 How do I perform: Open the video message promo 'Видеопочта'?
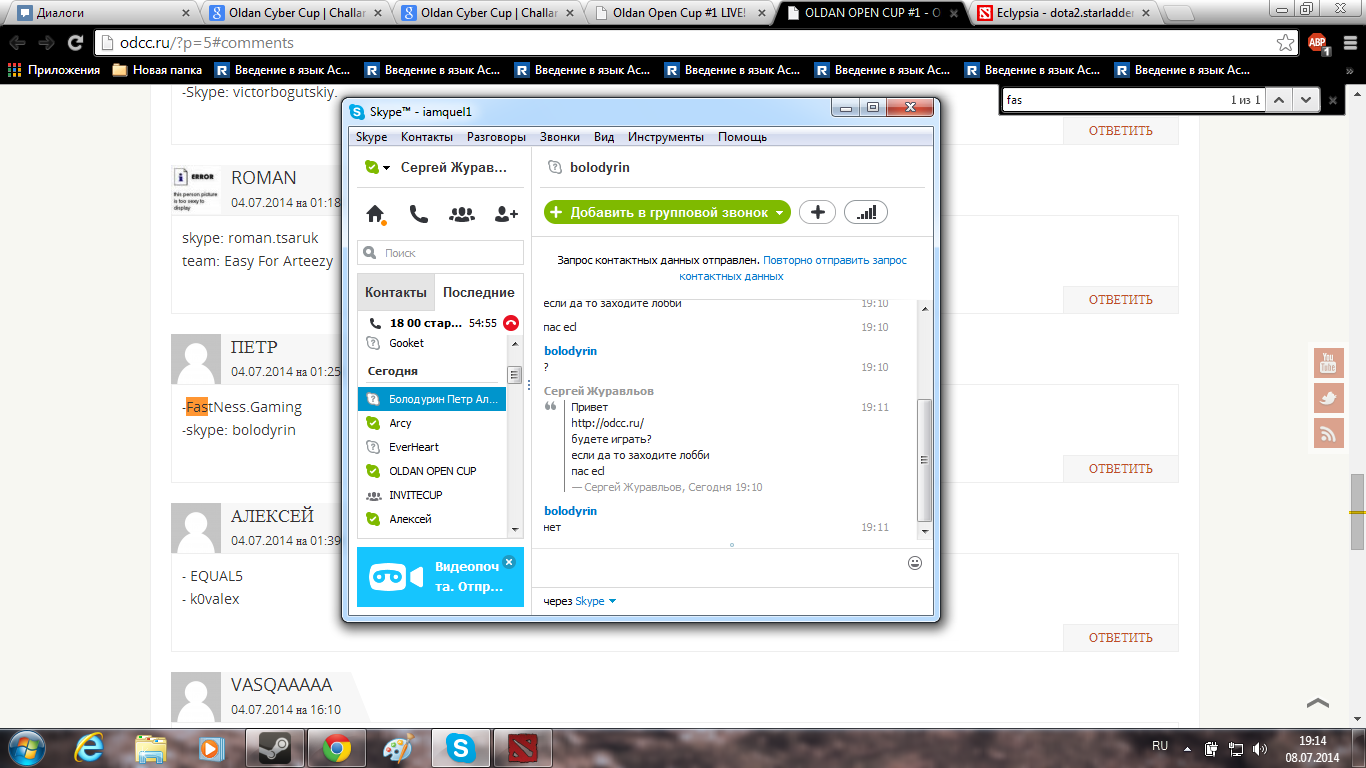(440, 577)
